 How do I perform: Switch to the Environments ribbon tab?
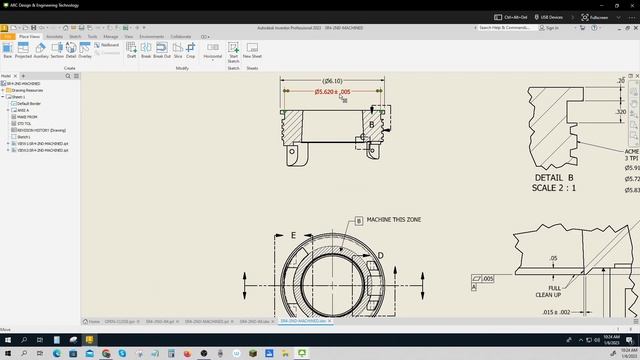click(151, 37)
